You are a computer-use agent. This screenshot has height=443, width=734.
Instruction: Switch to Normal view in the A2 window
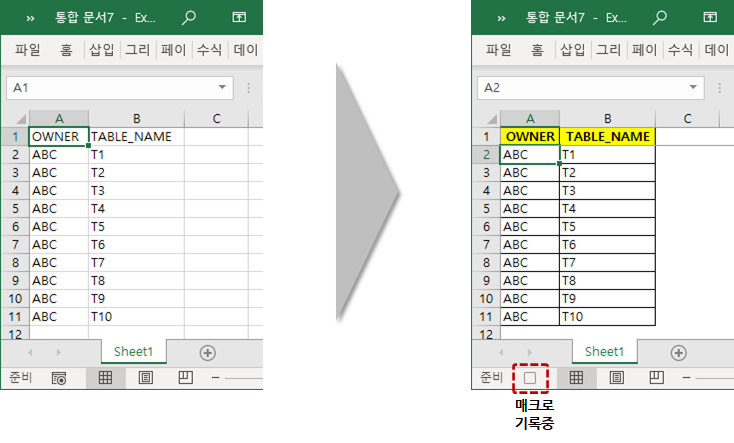(576, 377)
